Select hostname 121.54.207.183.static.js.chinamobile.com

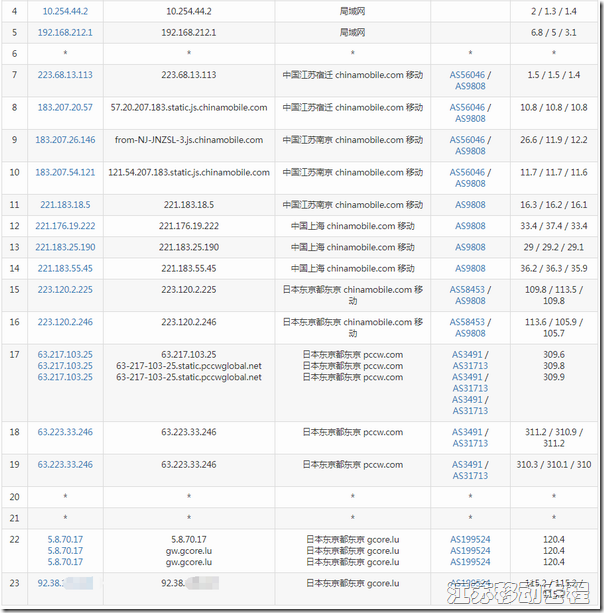(x=189, y=172)
